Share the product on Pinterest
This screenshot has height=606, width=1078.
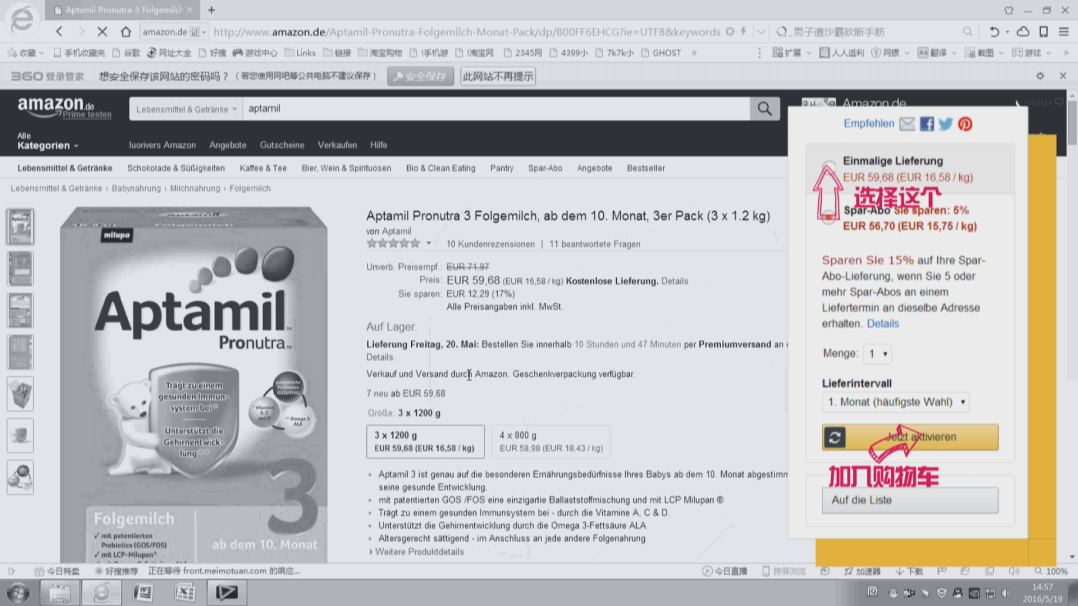[x=965, y=124]
